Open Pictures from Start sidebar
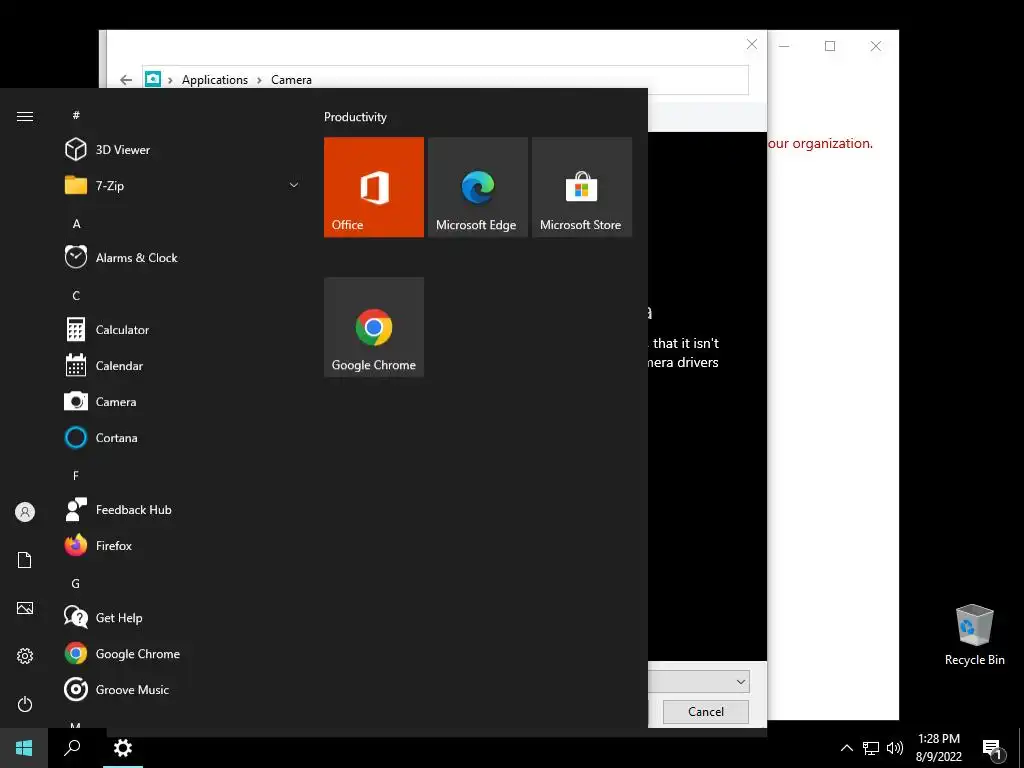Screen dimensions: 1024x768 [x=25, y=608]
